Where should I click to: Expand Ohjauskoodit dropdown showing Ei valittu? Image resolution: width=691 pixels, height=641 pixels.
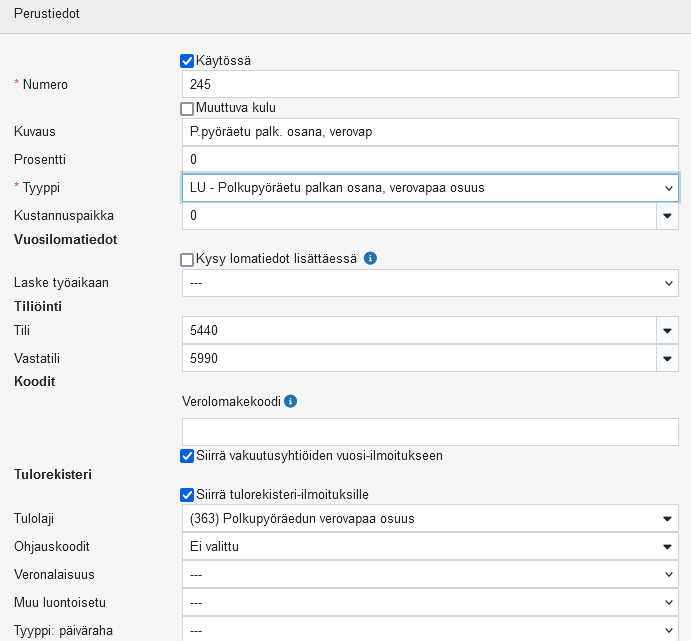click(x=430, y=547)
